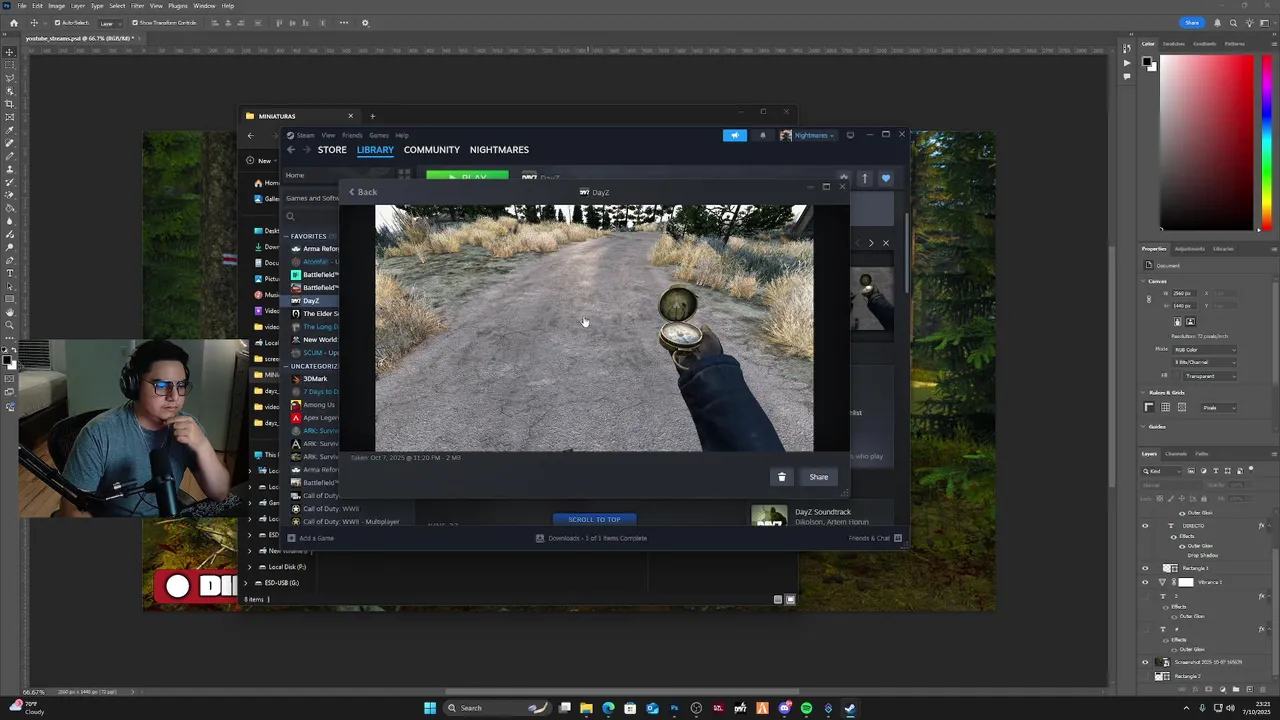Screen dimensions: 1280x720
Task: Open the Filter menu in Photoshop
Action: [x=137, y=6]
